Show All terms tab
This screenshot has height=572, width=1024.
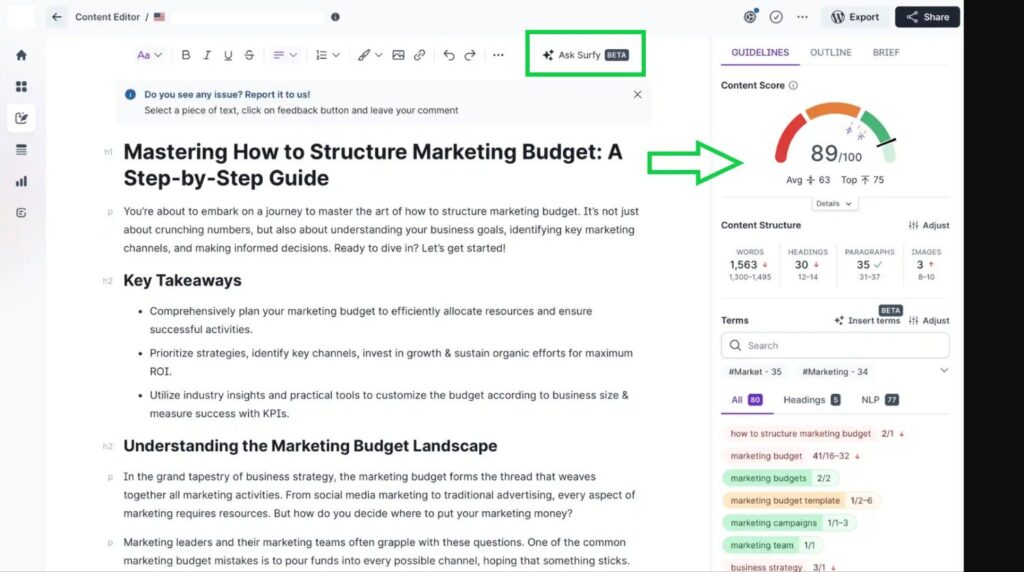(x=746, y=400)
